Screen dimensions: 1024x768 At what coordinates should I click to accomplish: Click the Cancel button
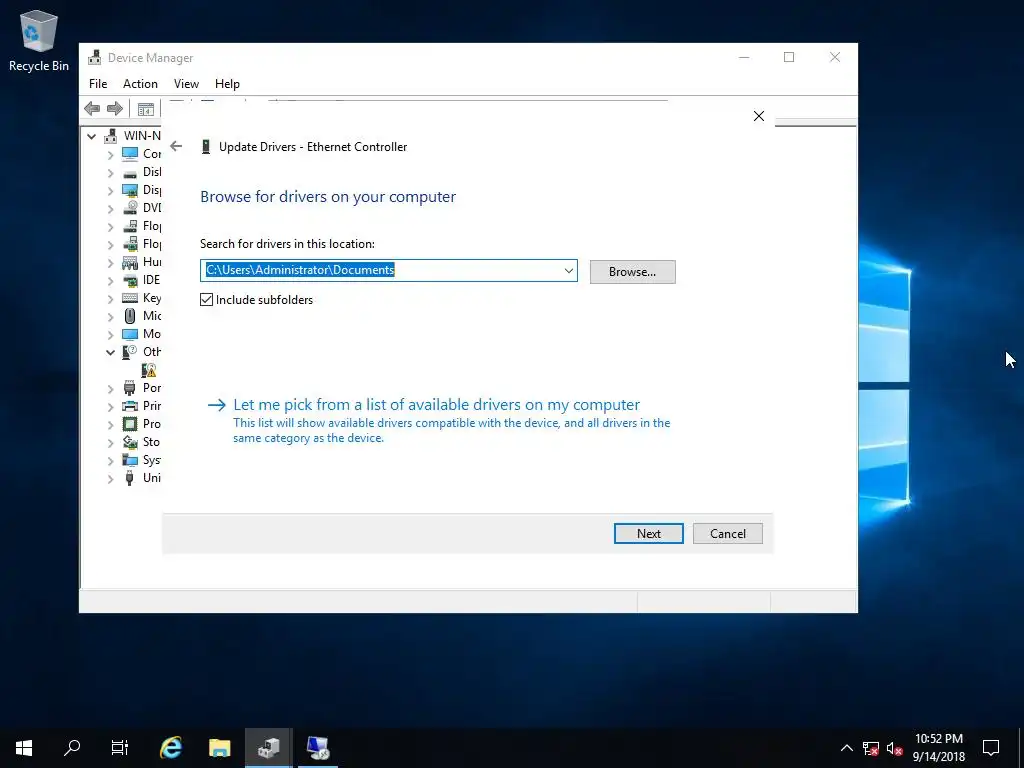click(728, 534)
